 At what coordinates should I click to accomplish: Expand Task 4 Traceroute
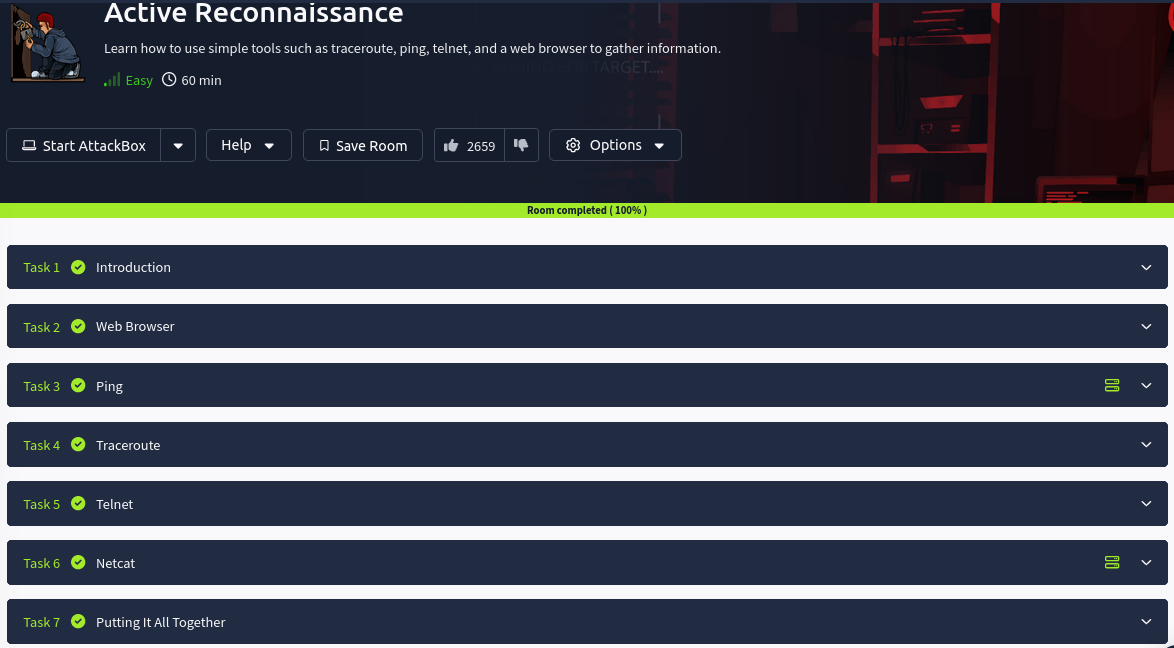coord(1146,444)
